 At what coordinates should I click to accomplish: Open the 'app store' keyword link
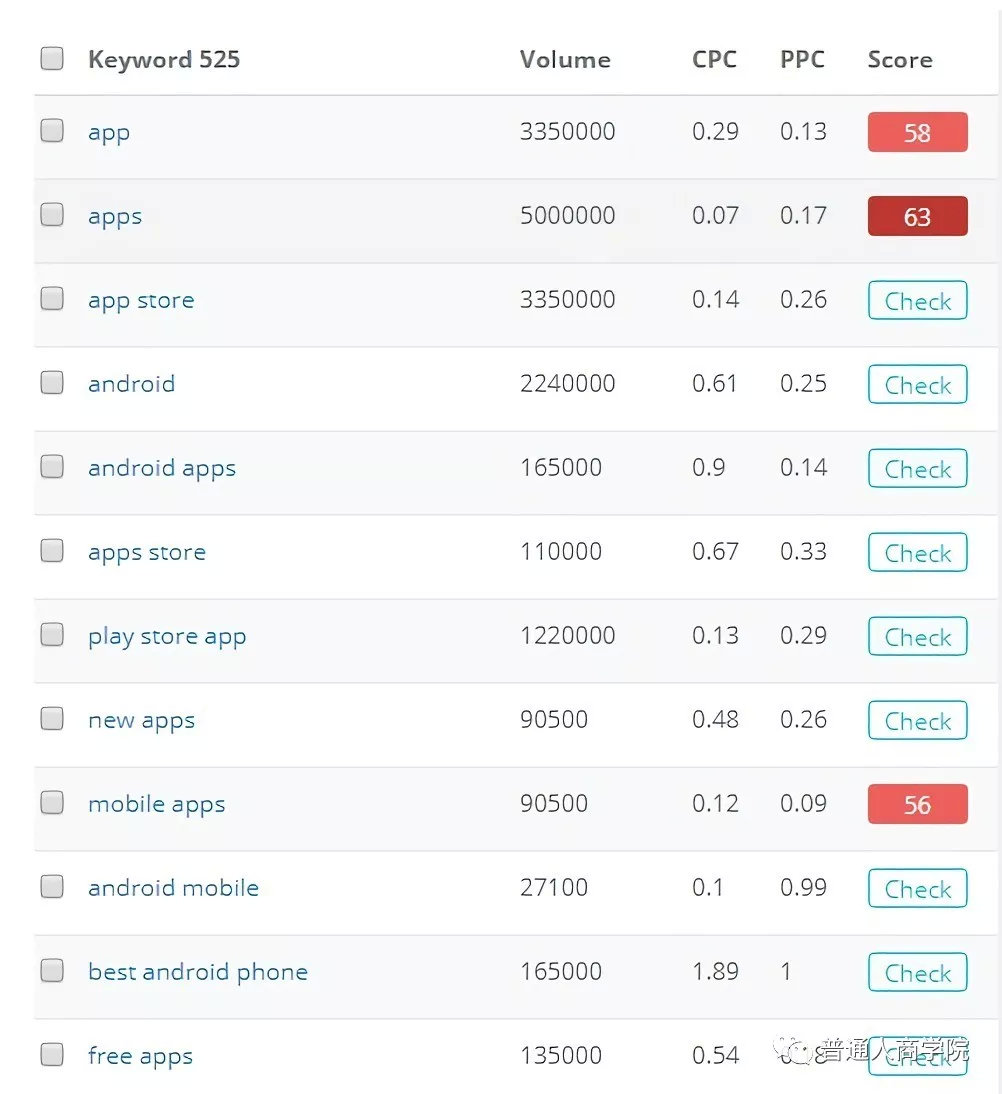coord(141,300)
